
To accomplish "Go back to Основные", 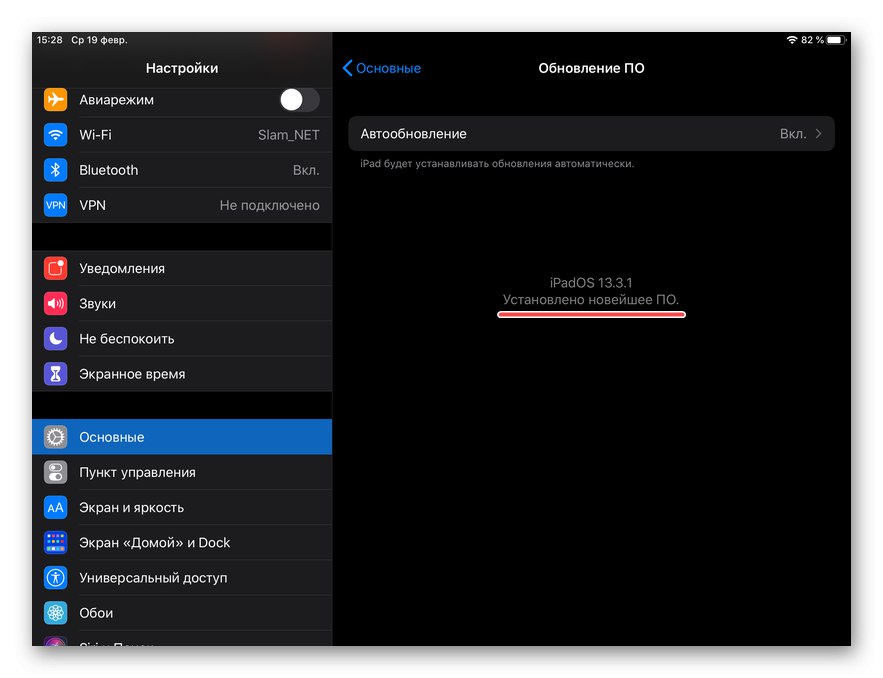I will tap(382, 68).
